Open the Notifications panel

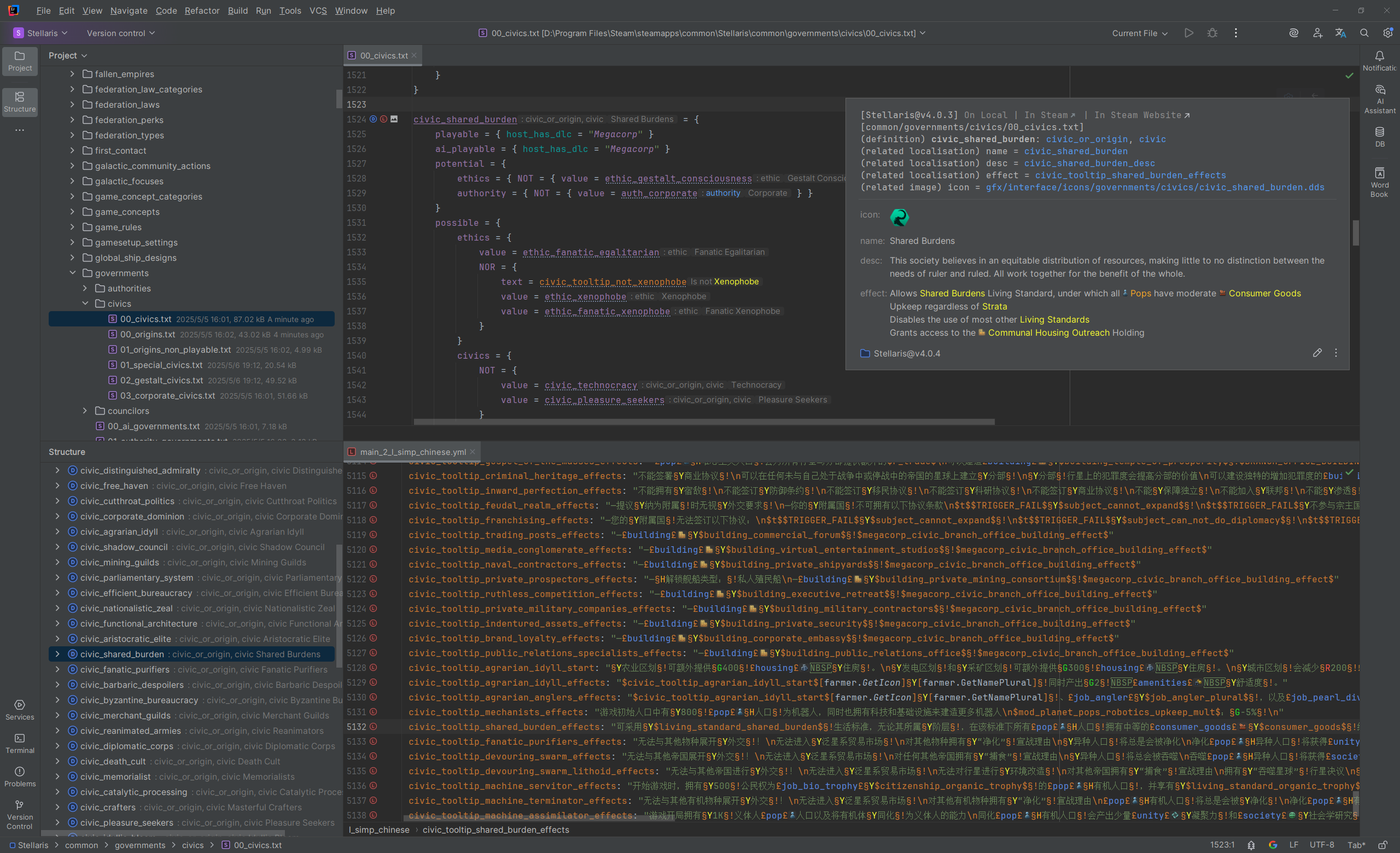click(x=1380, y=61)
